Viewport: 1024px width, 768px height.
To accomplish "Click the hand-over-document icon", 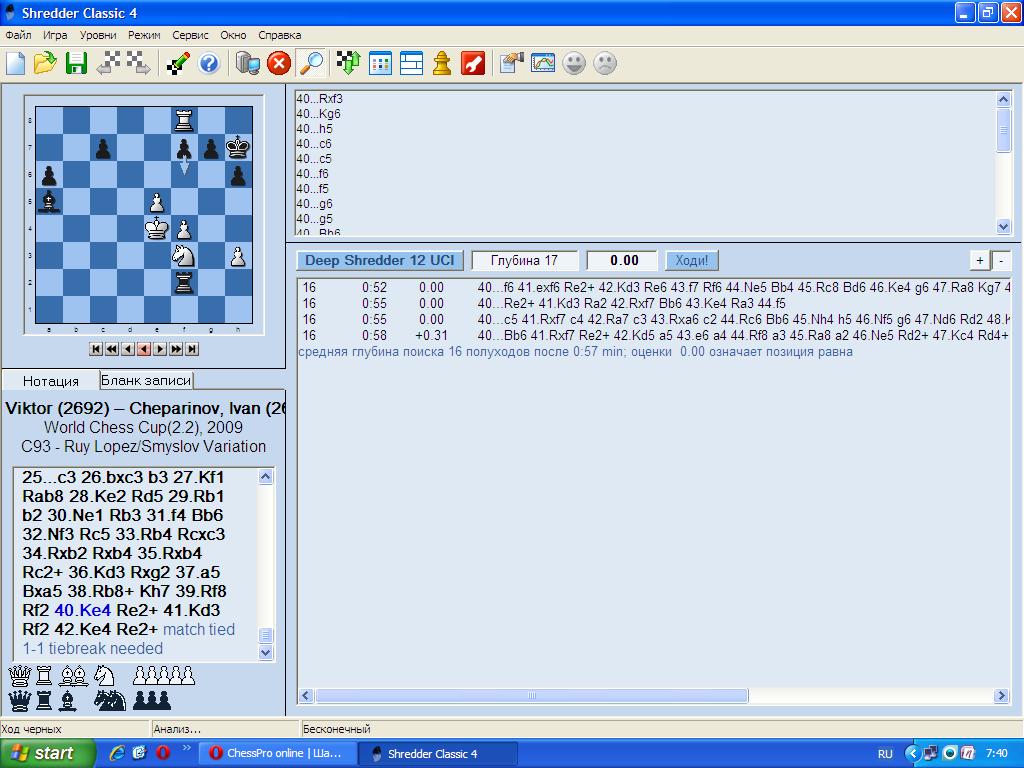I will pyautogui.click(x=511, y=63).
